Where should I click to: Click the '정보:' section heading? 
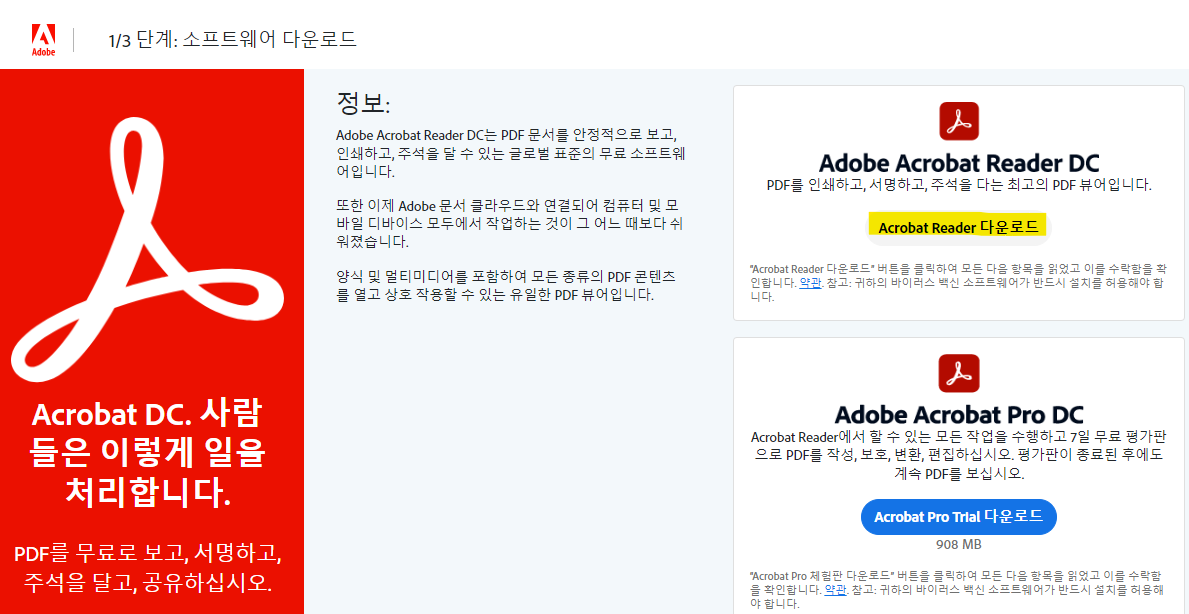[363, 103]
